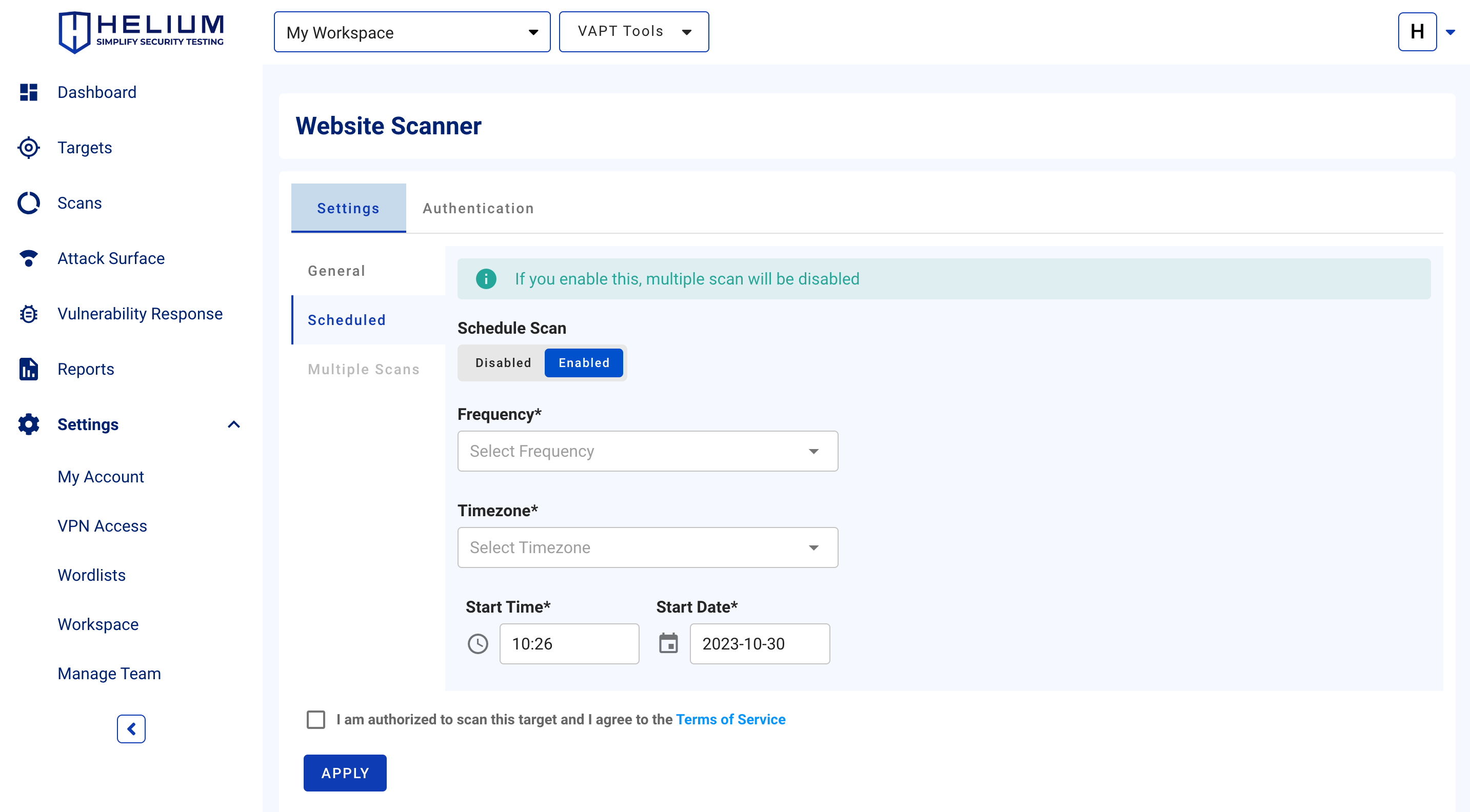The height and width of the screenshot is (812, 1470).
Task: Switch to the Authentication tab
Action: point(478,208)
